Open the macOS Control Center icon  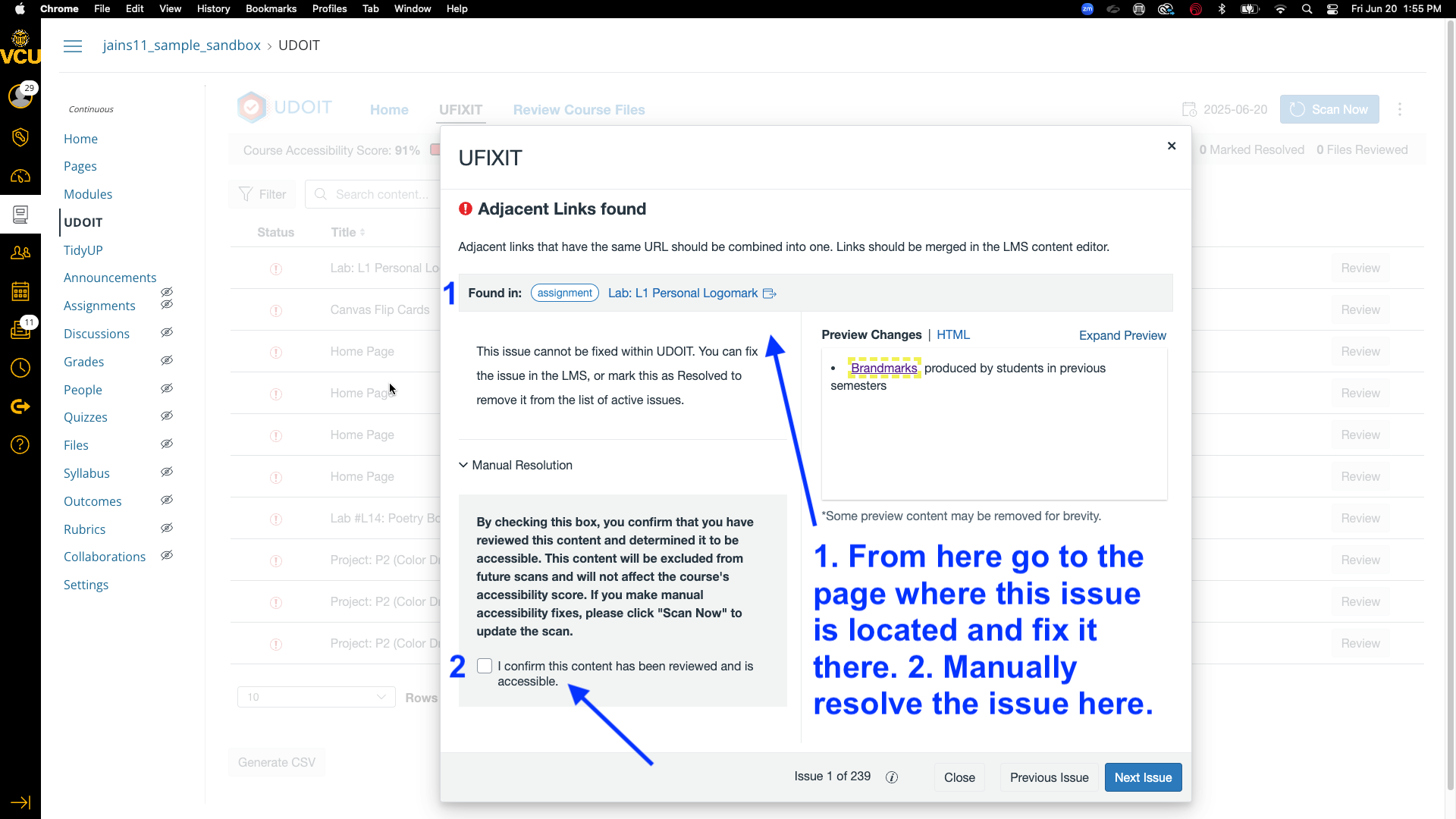click(x=1332, y=9)
